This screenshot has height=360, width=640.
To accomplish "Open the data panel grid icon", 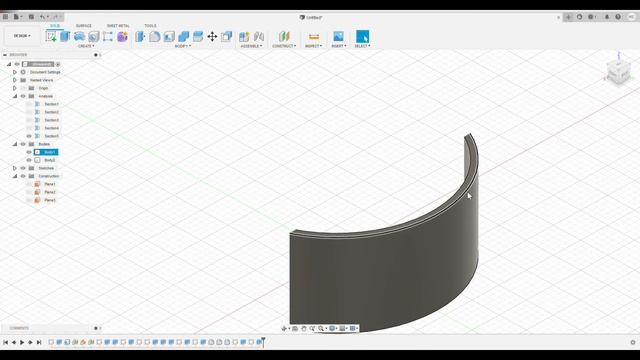I will (x=5, y=17).
